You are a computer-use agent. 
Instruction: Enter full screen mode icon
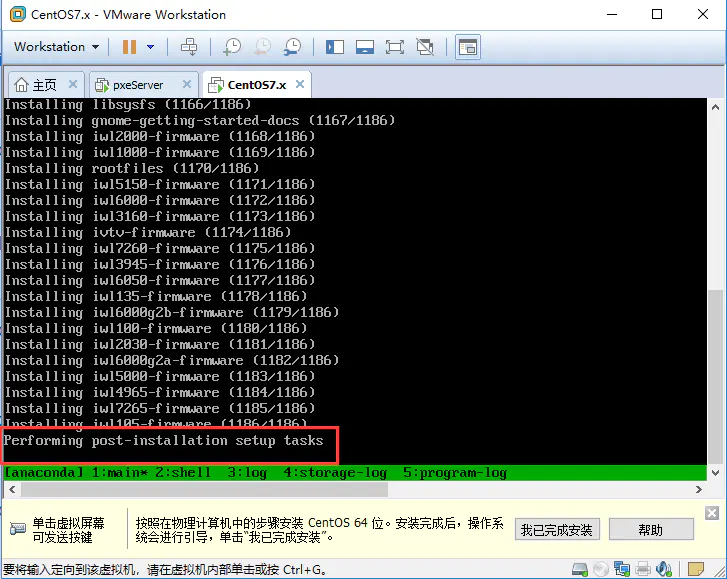coord(395,47)
